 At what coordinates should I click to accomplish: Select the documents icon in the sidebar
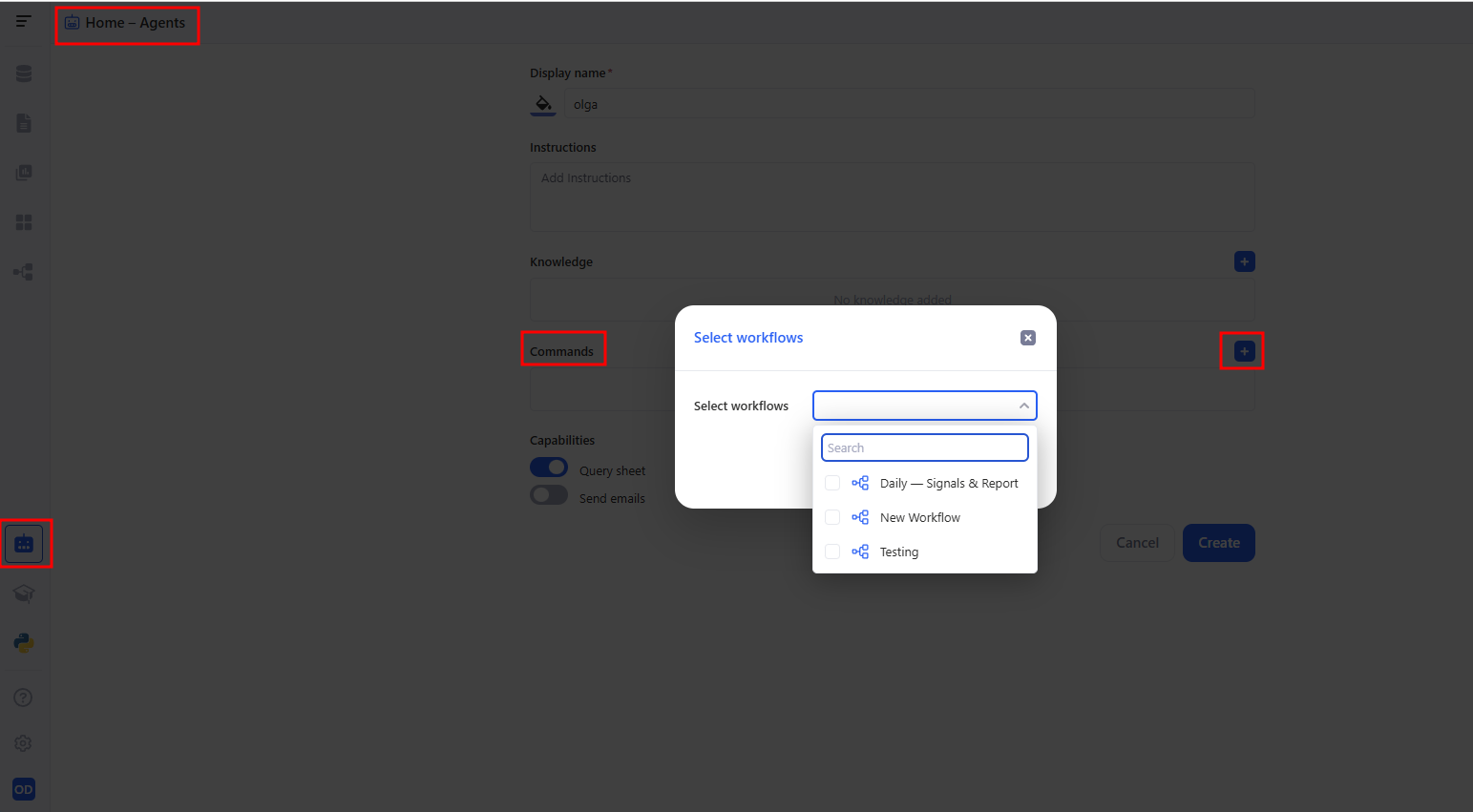coord(23,122)
